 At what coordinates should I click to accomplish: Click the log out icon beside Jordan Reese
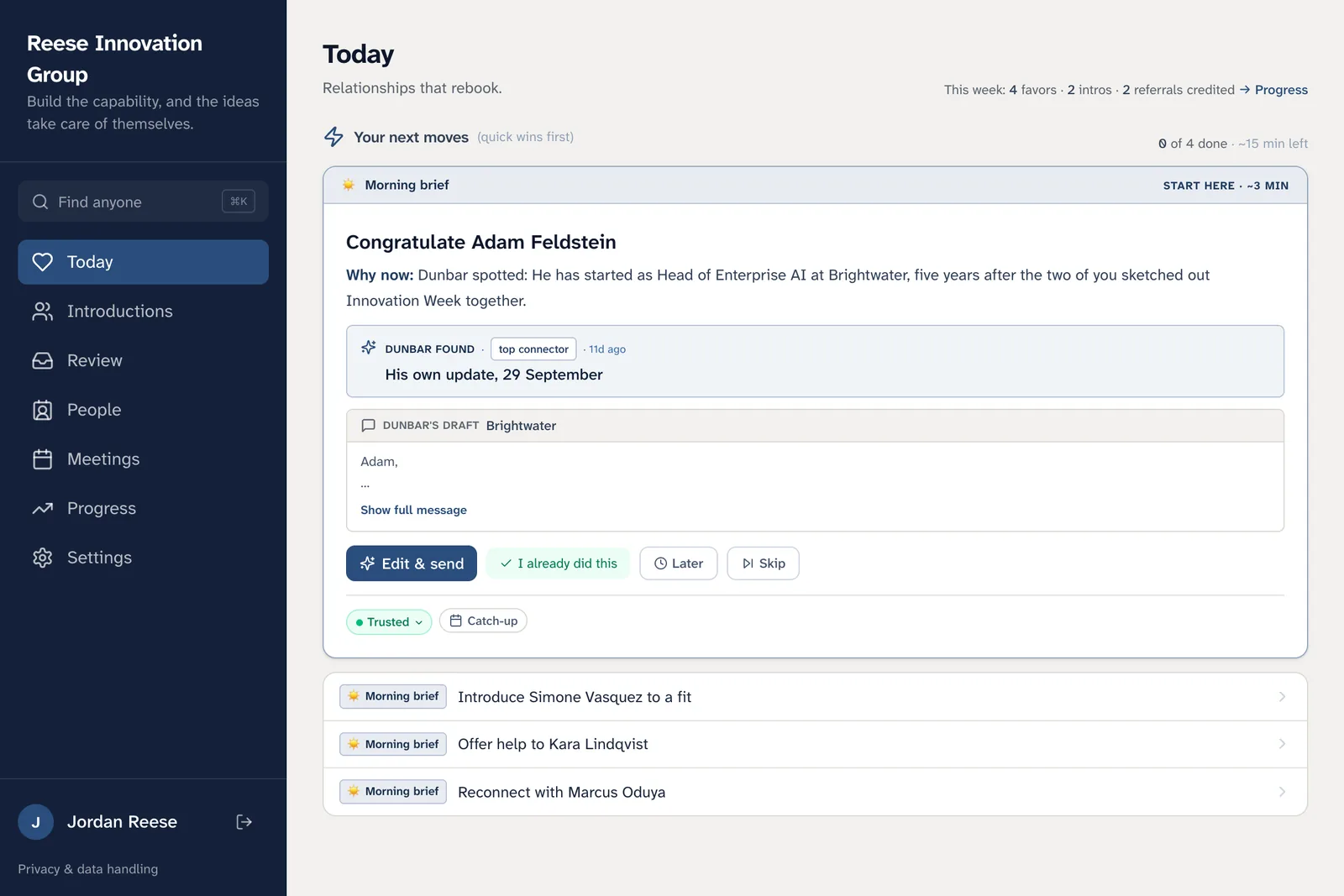click(x=244, y=822)
